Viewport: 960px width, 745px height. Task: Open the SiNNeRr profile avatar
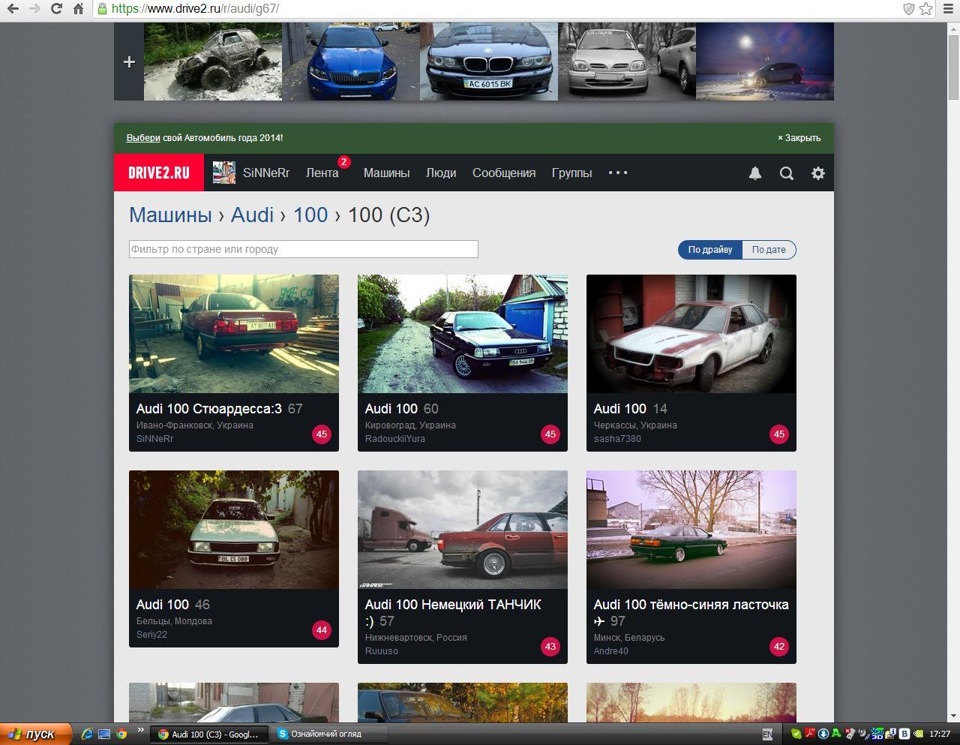224,173
